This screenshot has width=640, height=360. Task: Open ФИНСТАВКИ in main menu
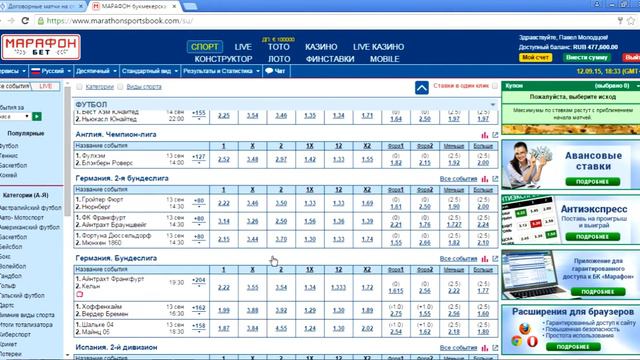point(330,59)
